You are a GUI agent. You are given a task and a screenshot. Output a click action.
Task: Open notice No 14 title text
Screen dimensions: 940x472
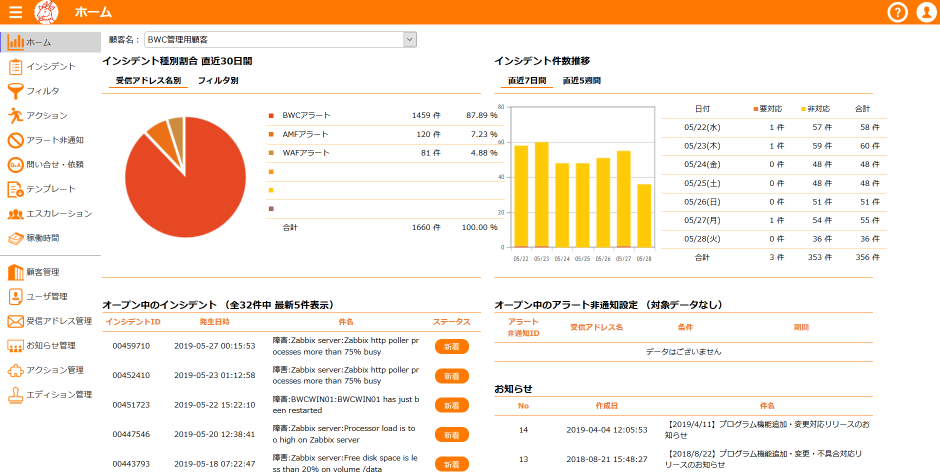(x=767, y=430)
